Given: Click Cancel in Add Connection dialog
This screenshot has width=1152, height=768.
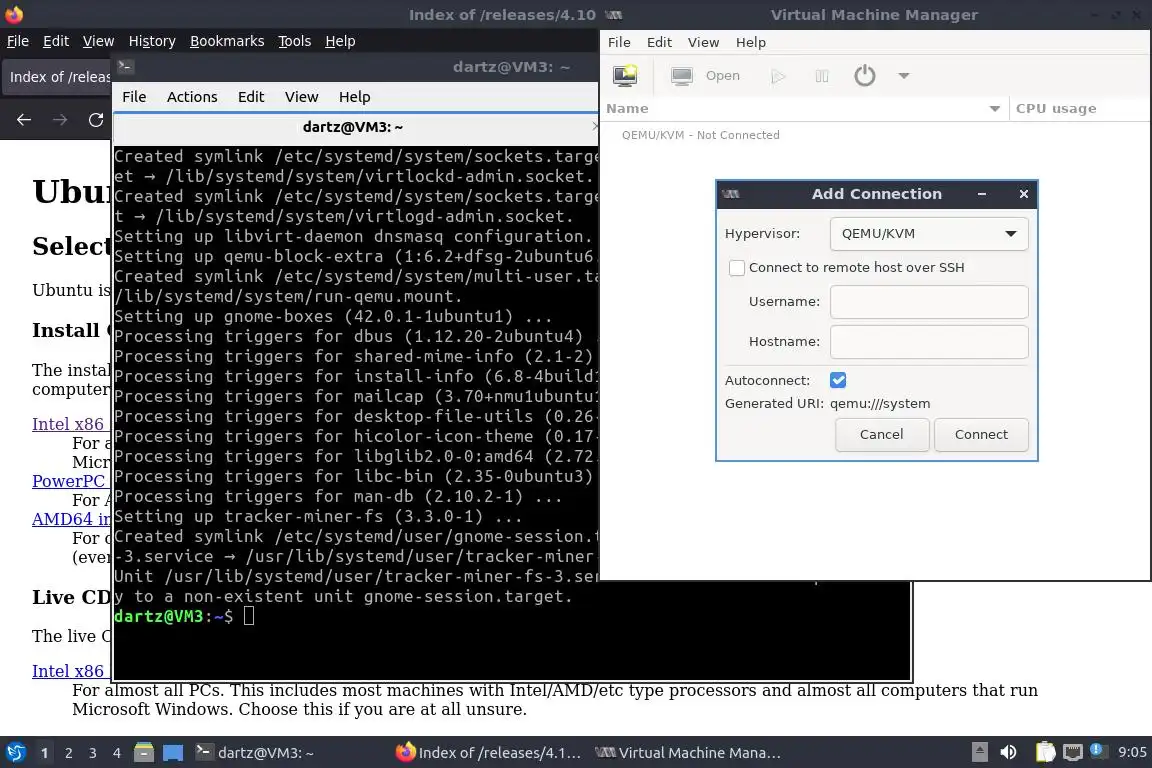Looking at the screenshot, I should click(x=882, y=434).
